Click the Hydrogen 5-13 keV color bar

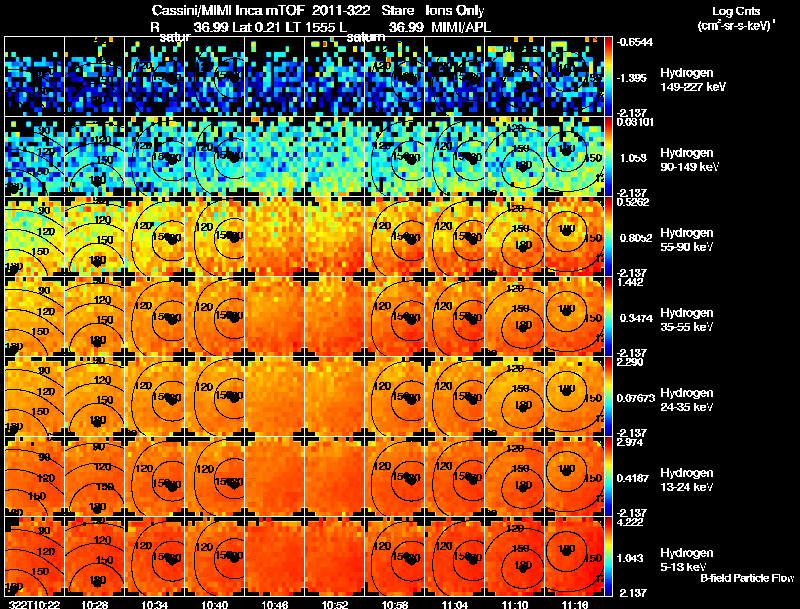click(x=608, y=556)
